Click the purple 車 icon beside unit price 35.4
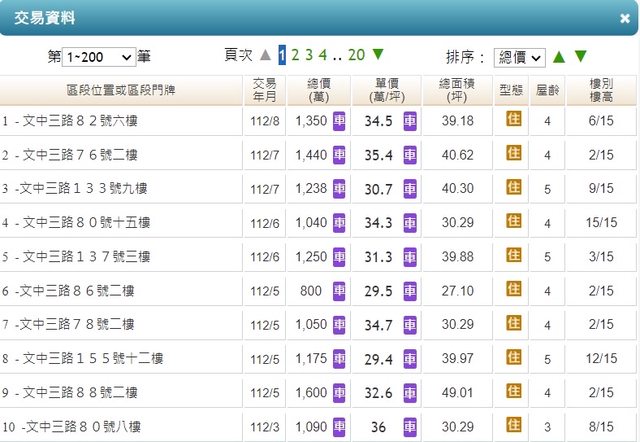The width and height of the screenshot is (640, 442). pyautogui.click(x=410, y=155)
